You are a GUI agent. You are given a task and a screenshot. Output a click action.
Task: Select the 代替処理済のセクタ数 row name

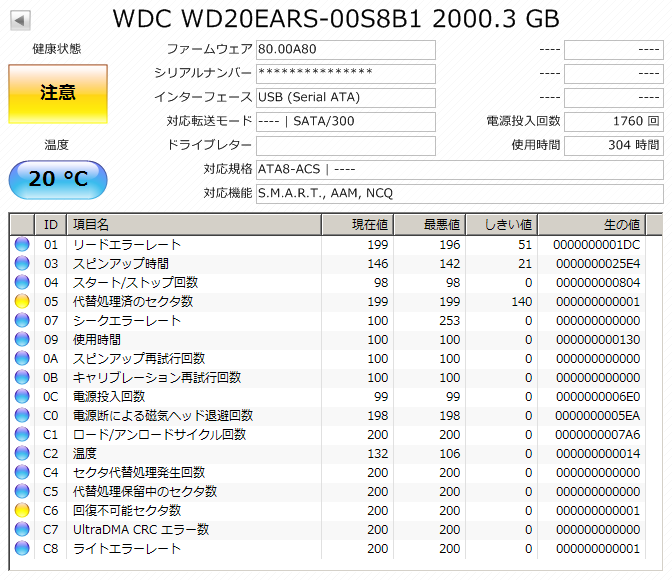tap(133, 301)
